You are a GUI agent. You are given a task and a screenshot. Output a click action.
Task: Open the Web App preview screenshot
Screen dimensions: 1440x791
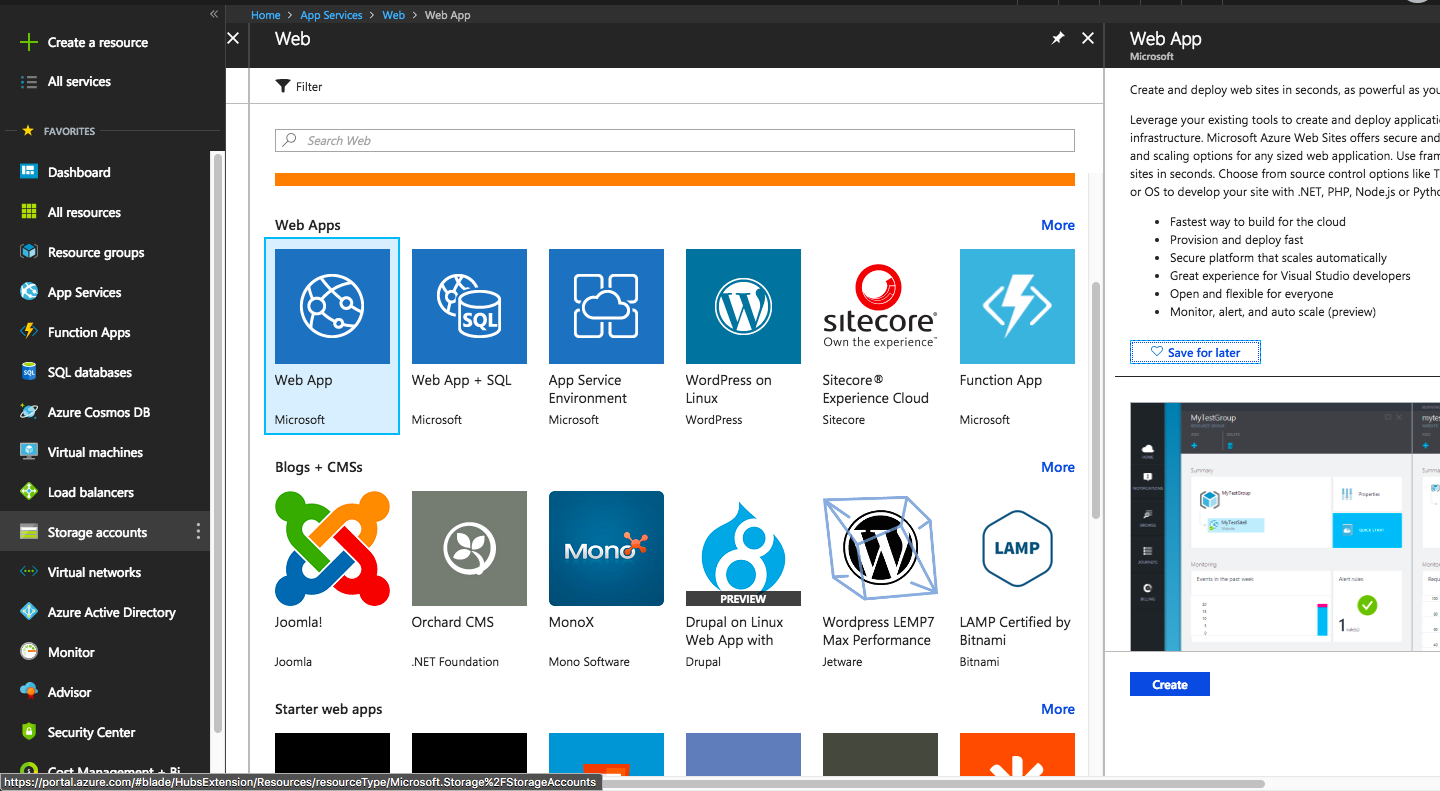(x=1285, y=527)
